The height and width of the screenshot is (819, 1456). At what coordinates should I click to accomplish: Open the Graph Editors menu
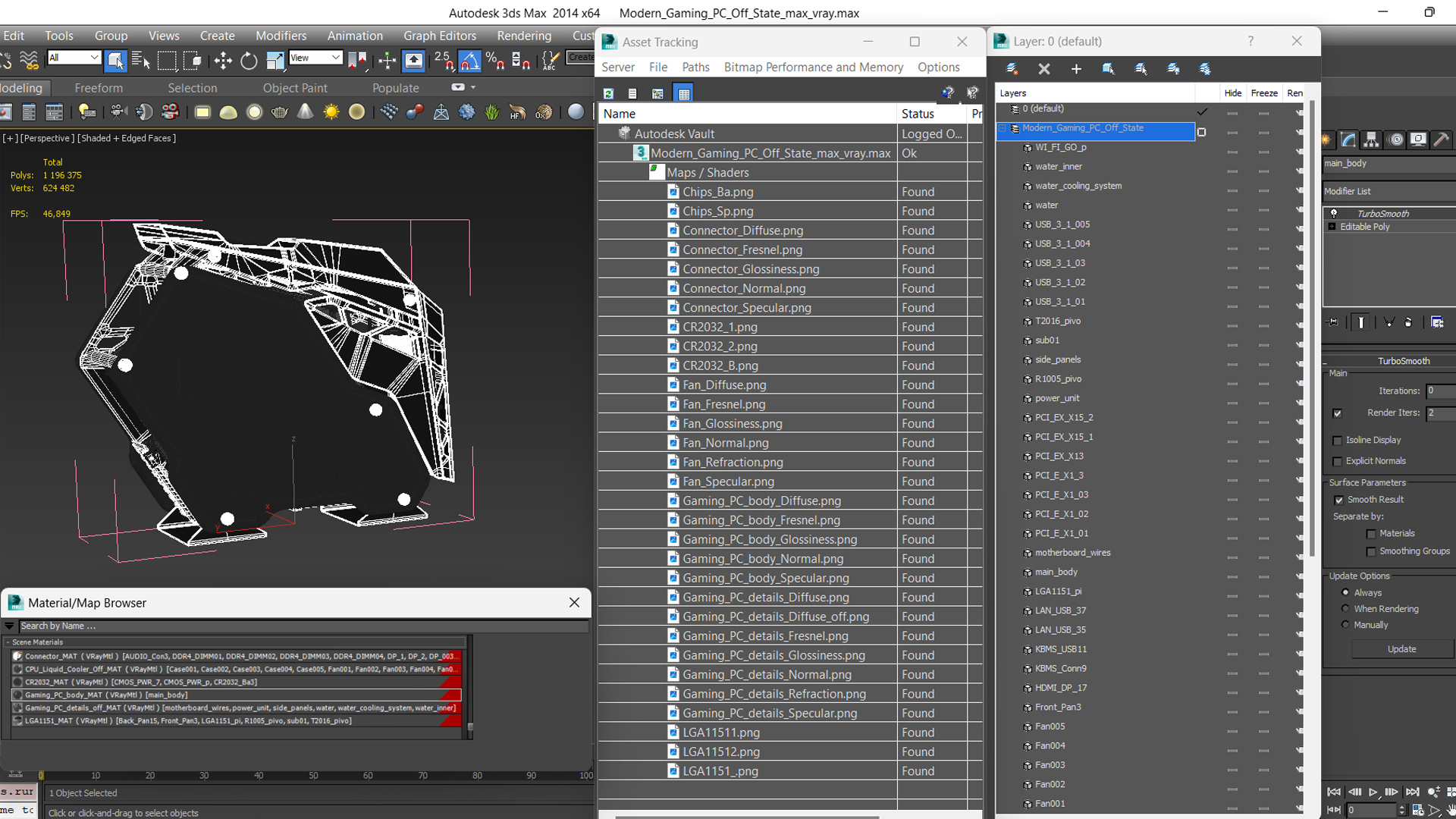(440, 36)
